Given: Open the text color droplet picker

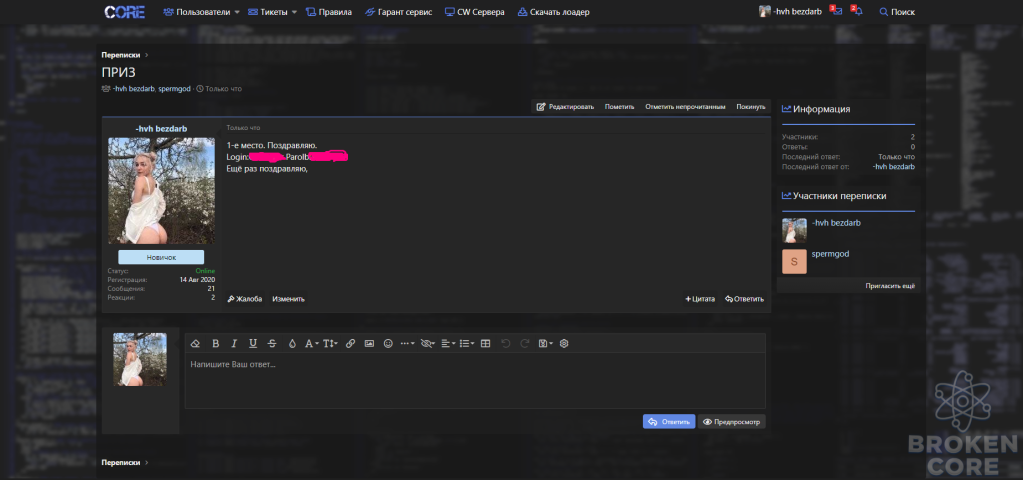Looking at the screenshot, I should (x=292, y=344).
